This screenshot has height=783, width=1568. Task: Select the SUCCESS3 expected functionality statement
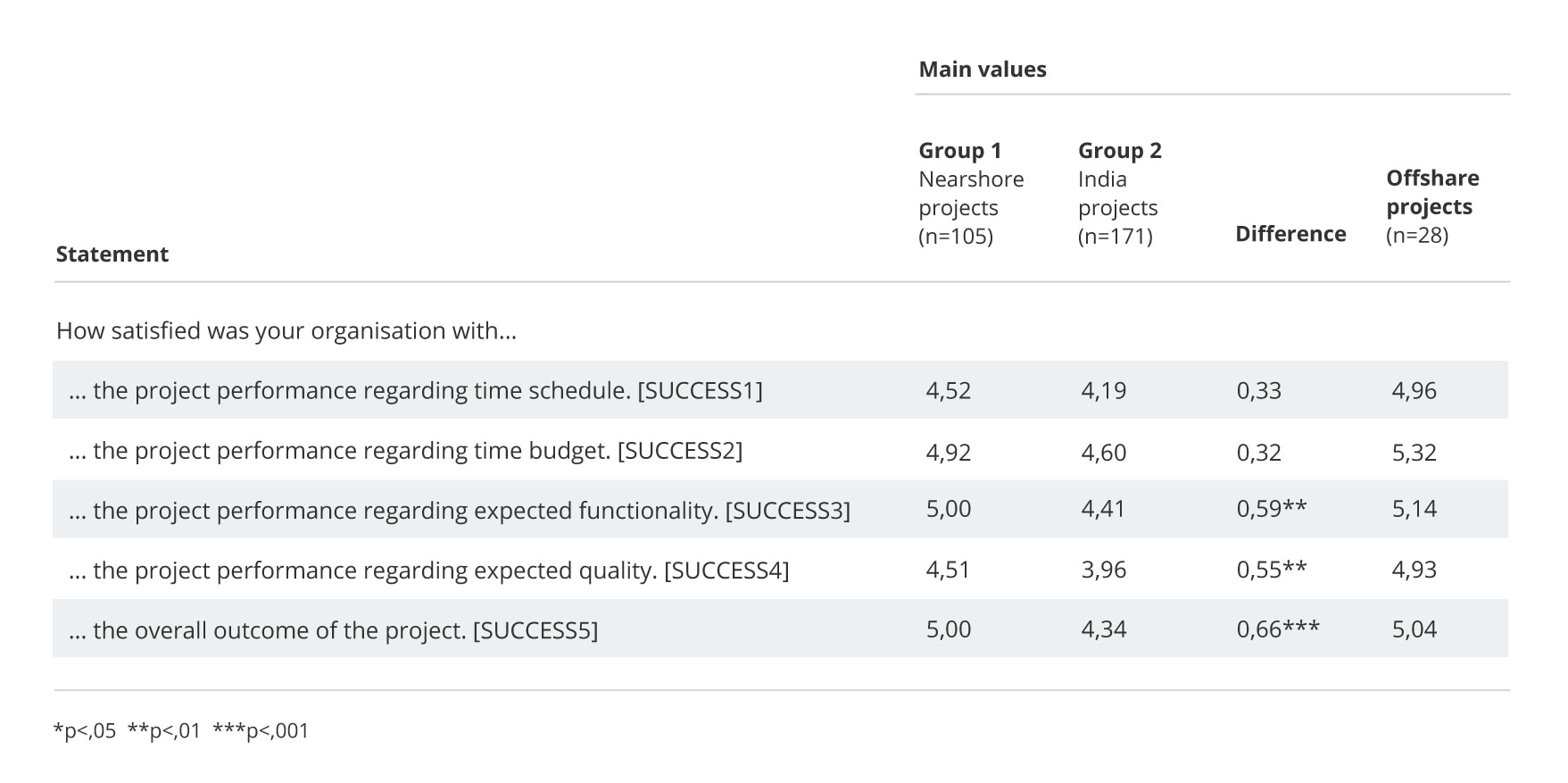[459, 511]
